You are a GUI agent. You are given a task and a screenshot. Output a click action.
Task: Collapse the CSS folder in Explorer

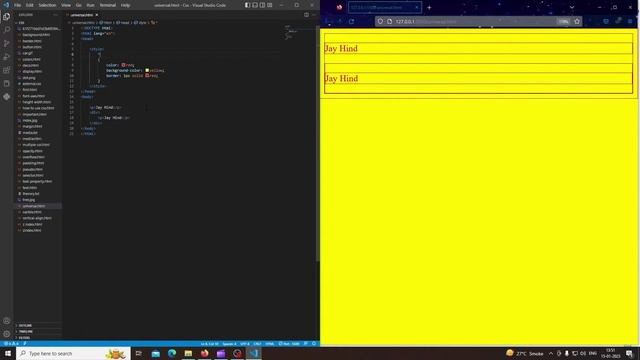pos(38,23)
